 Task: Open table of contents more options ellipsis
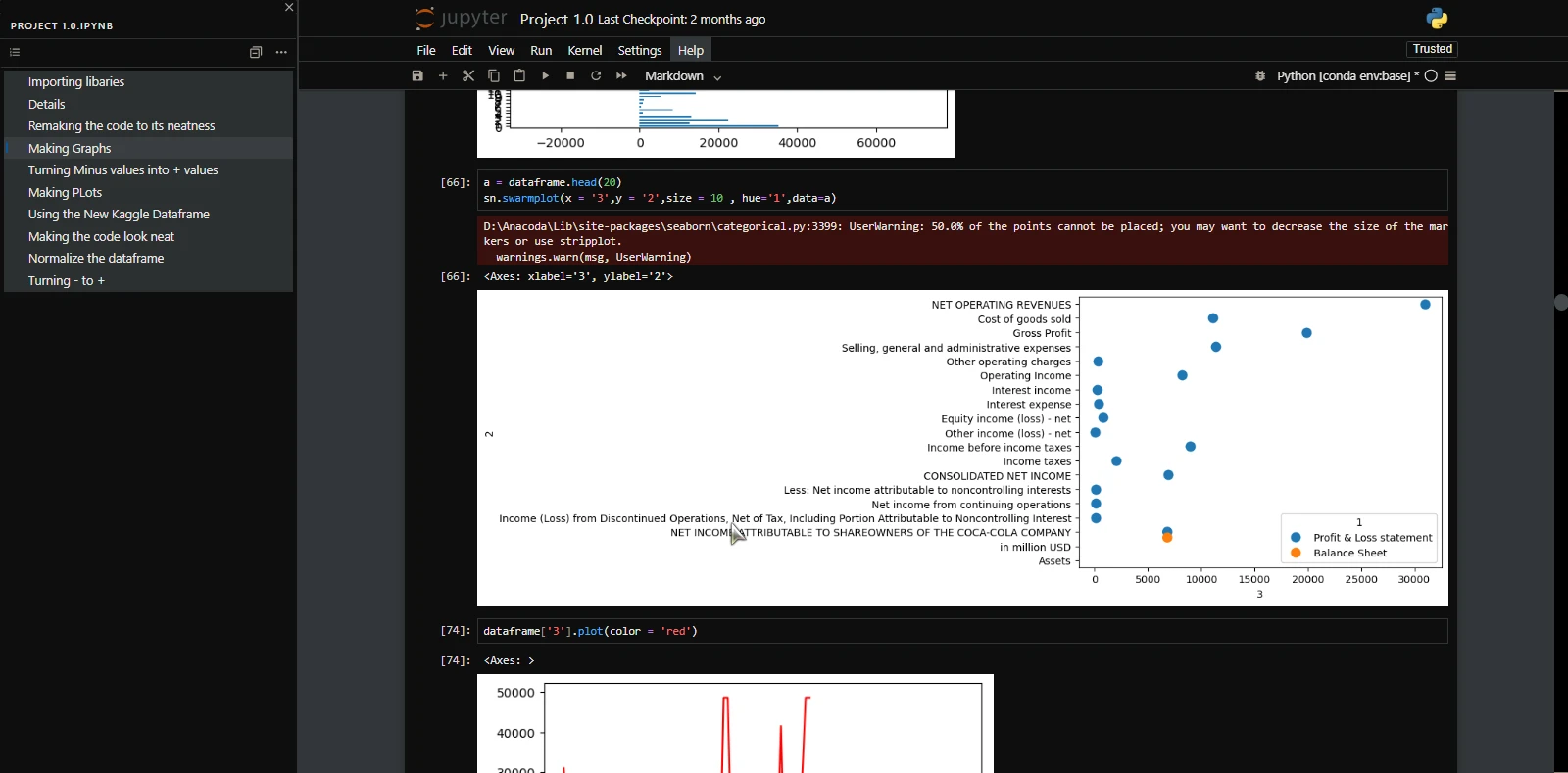[281, 53]
